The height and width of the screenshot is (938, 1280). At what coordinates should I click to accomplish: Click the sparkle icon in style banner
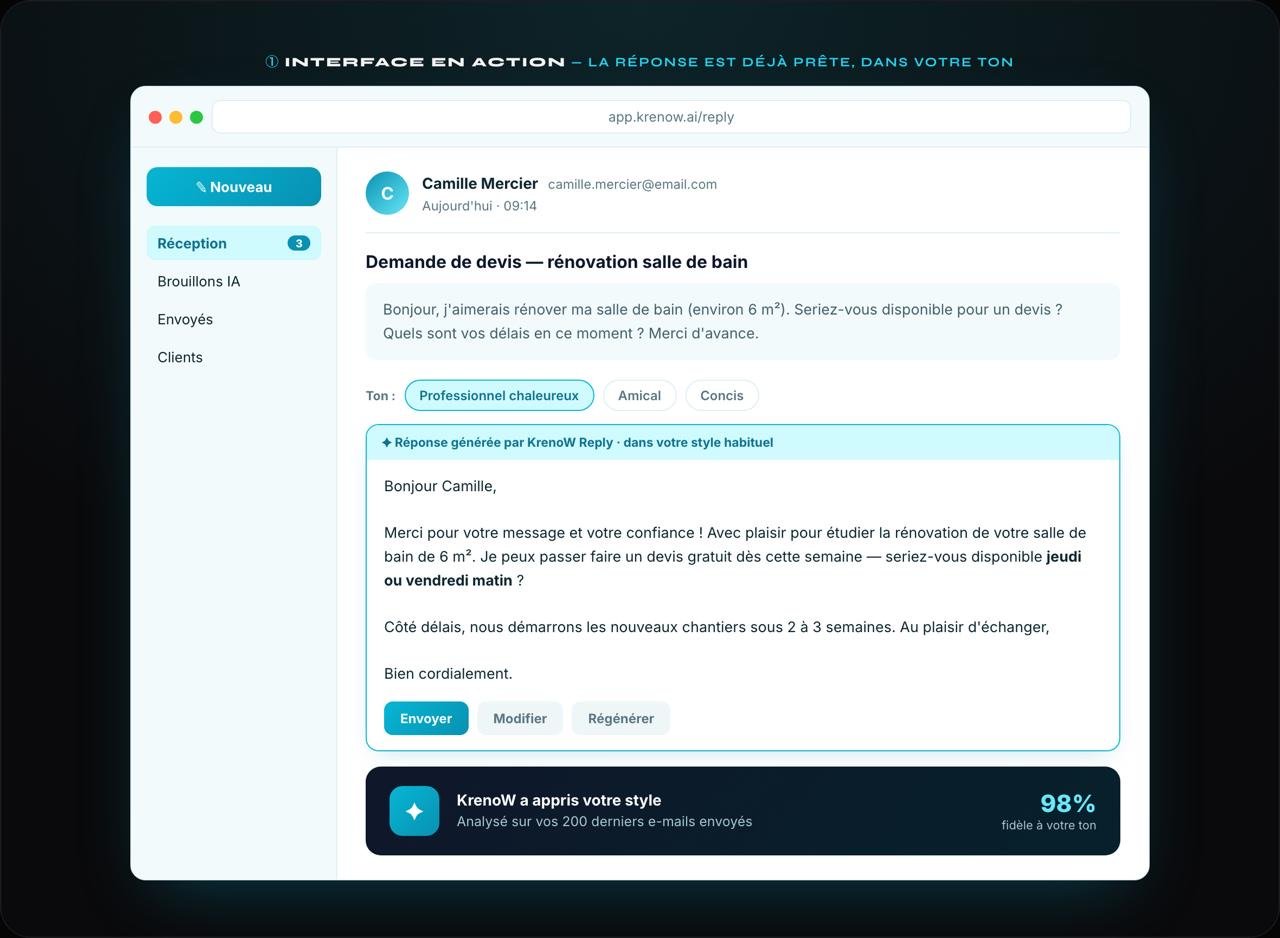pyautogui.click(x=414, y=811)
